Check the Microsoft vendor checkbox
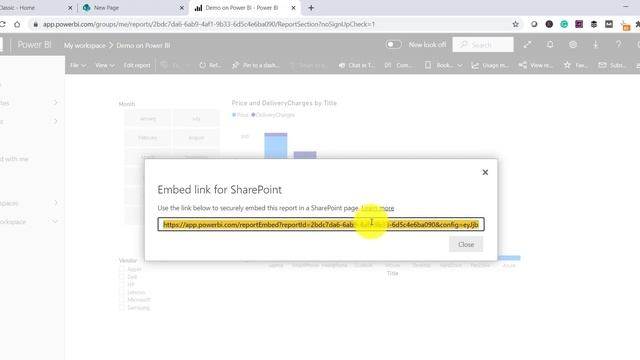640x360 pixels. click(122, 300)
